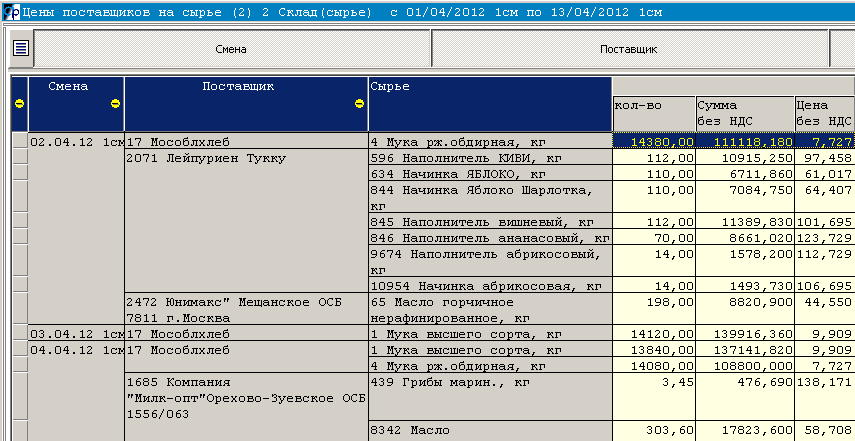Click quantity cell 198,00
Screen dimensions: 855x441
(x=654, y=310)
